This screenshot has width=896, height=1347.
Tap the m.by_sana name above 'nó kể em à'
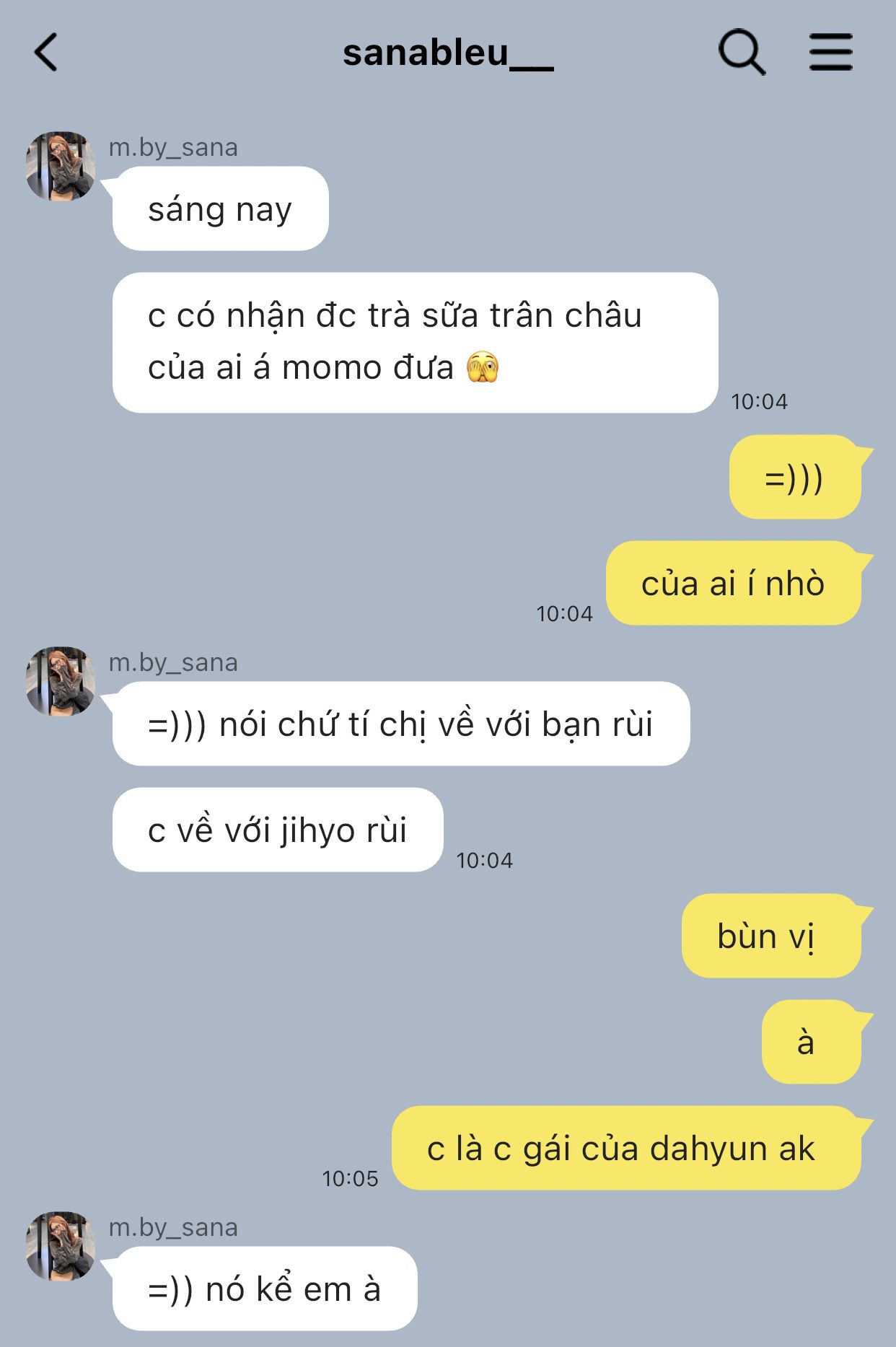click(x=173, y=1227)
